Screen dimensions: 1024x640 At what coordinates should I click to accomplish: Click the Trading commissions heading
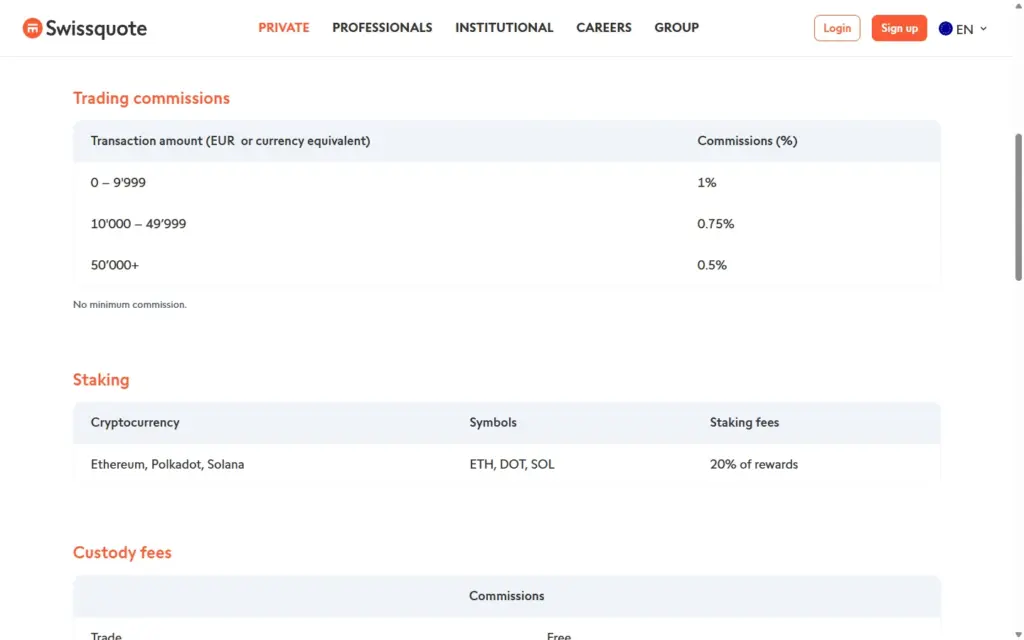pyautogui.click(x=151, y=98)
